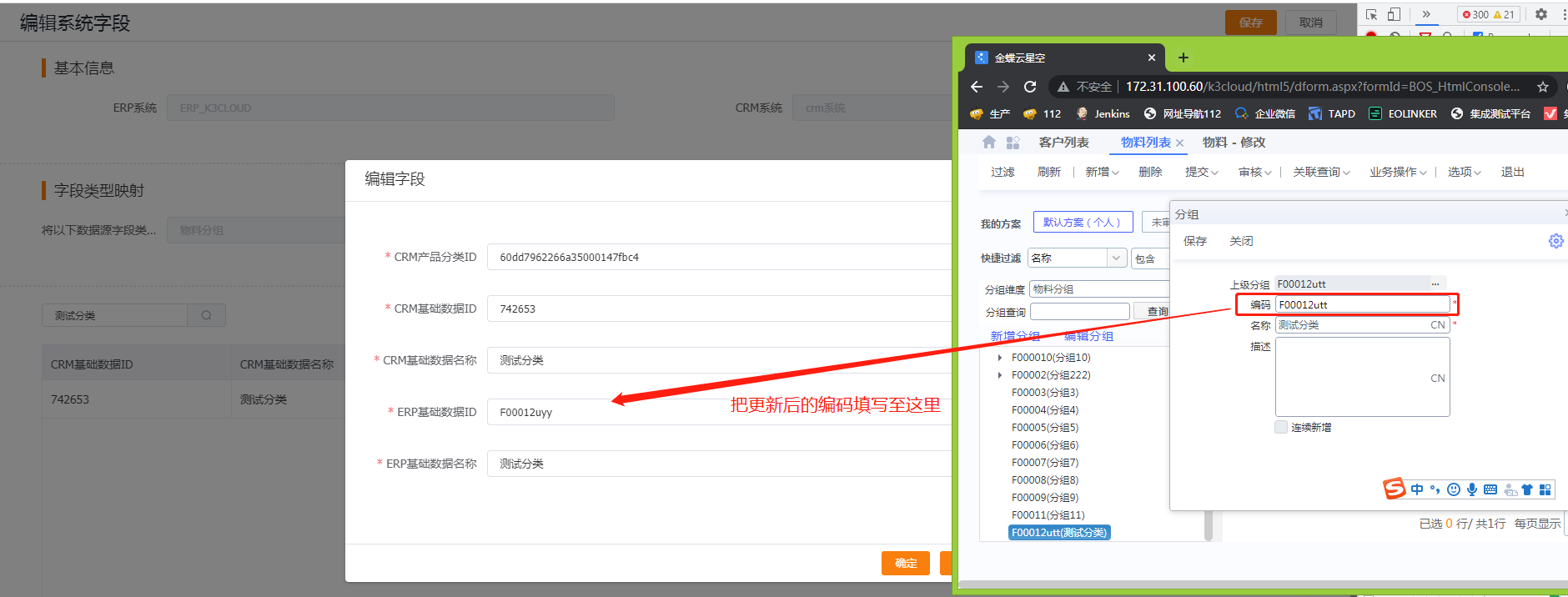This screenshot has width=1568, height=597.
Task: Click 刷新 in the list toolbar
Action: (1048, 173)
